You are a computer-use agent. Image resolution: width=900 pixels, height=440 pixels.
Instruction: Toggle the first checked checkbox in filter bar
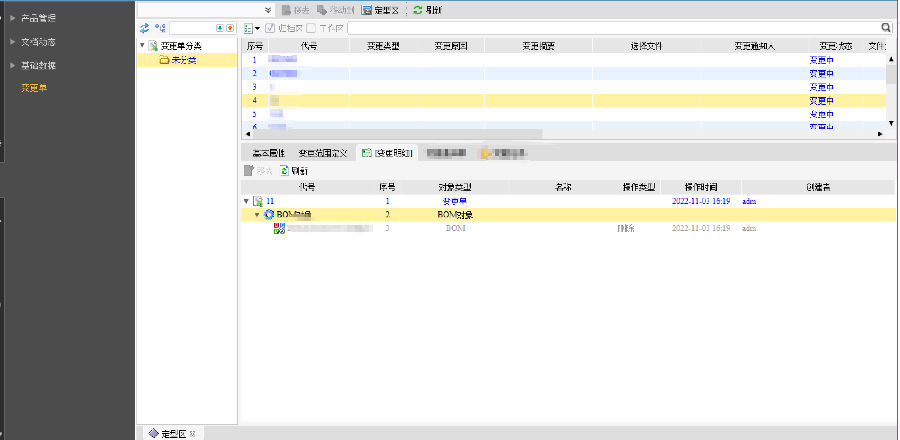pyautogui.click(x=270, y=28)
